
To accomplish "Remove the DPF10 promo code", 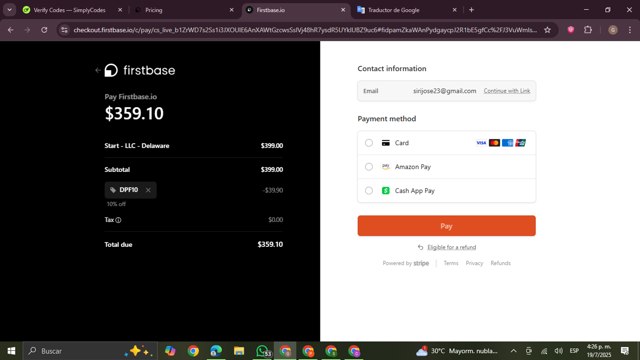I will [x=148, y=190].
